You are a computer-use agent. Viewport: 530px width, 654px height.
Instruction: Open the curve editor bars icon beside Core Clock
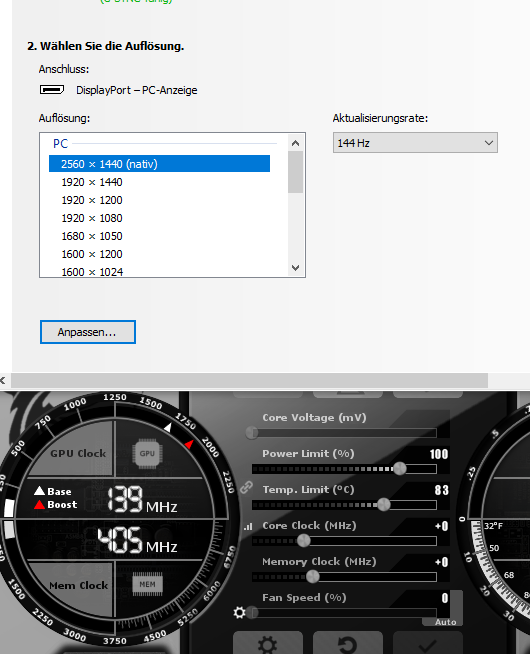[248, 526]
